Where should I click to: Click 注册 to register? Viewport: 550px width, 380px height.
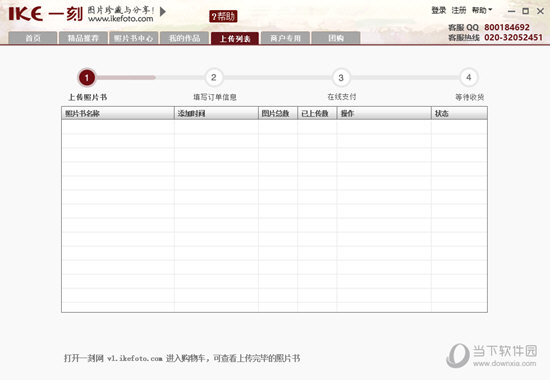pos(458,11)
